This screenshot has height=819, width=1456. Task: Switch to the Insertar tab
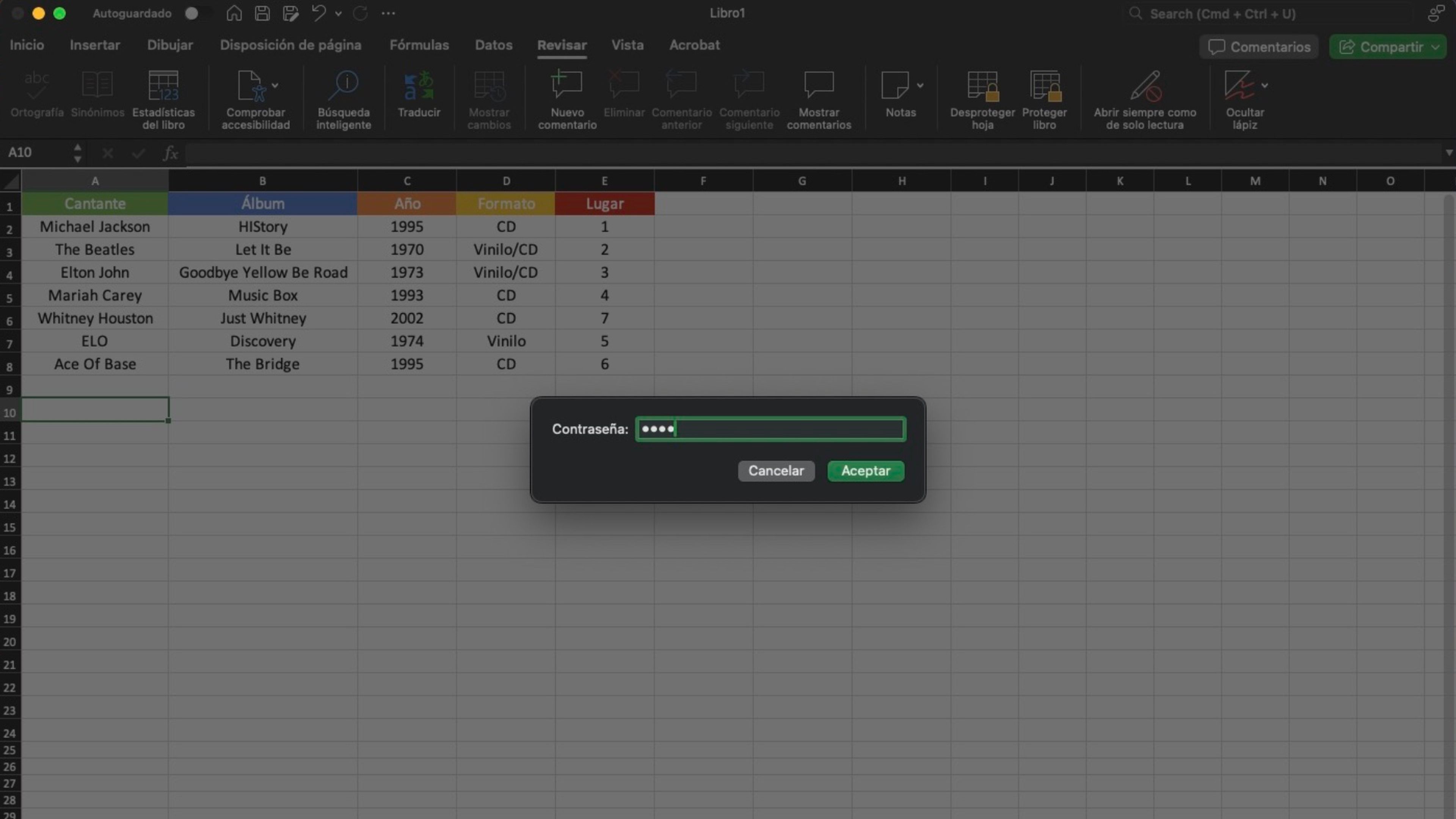click(95, 45)
